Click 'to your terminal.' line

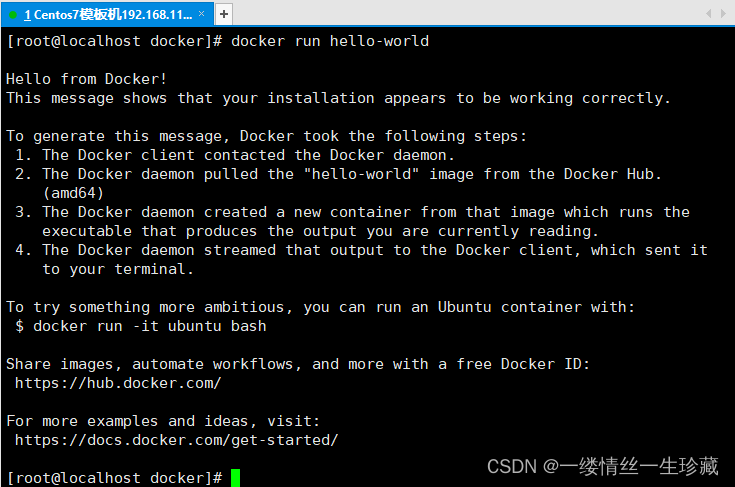tap(118, 269)
